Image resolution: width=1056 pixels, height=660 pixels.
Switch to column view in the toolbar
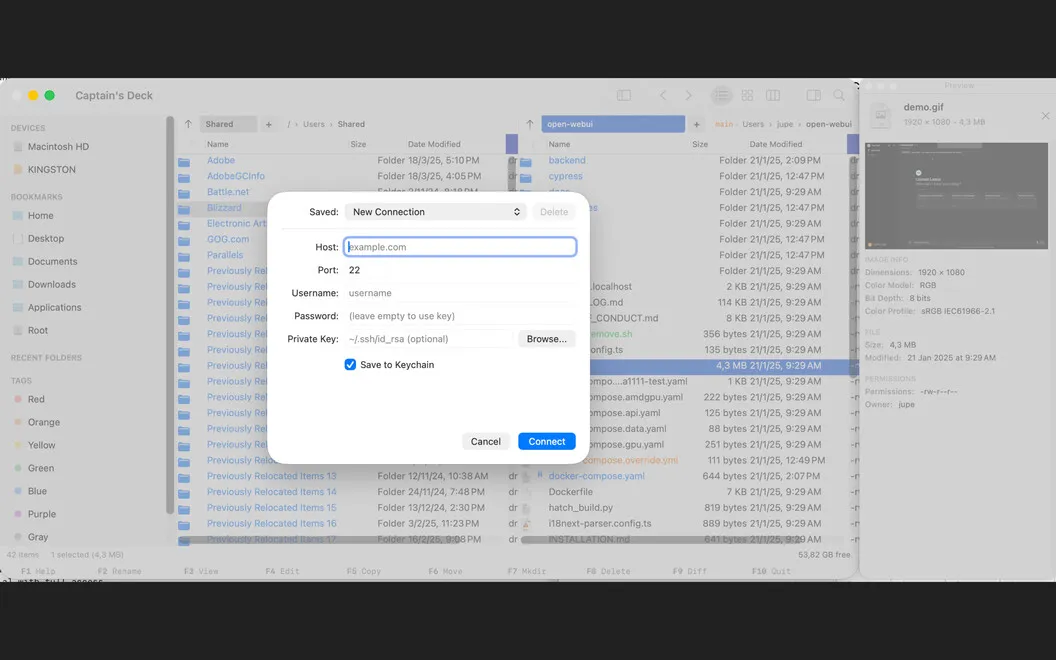pyautogui.click(x=772, y=96)
